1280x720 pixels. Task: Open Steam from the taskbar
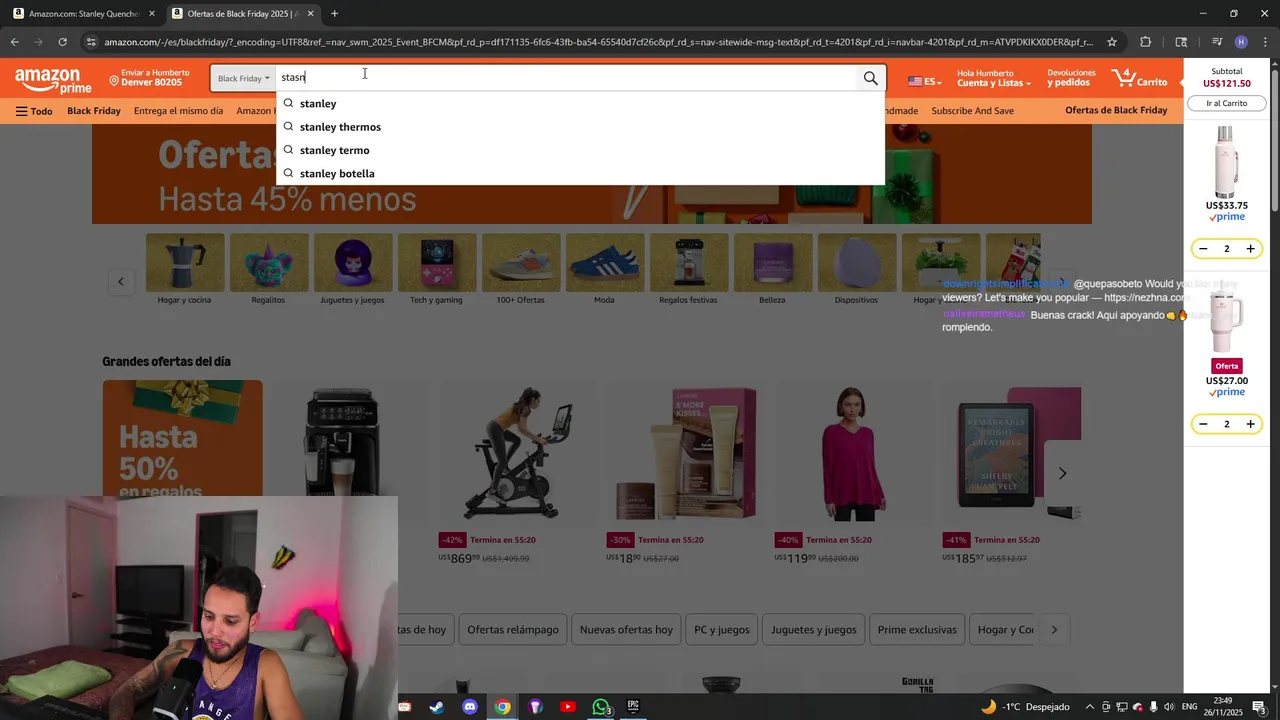[x=437, y=707]
